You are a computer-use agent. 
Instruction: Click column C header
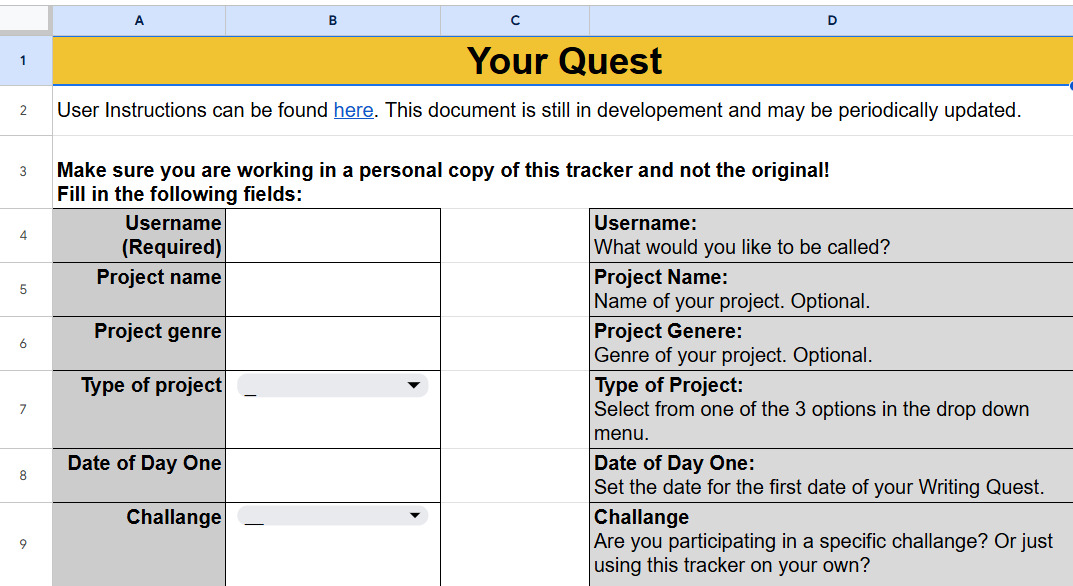point(515,20)
